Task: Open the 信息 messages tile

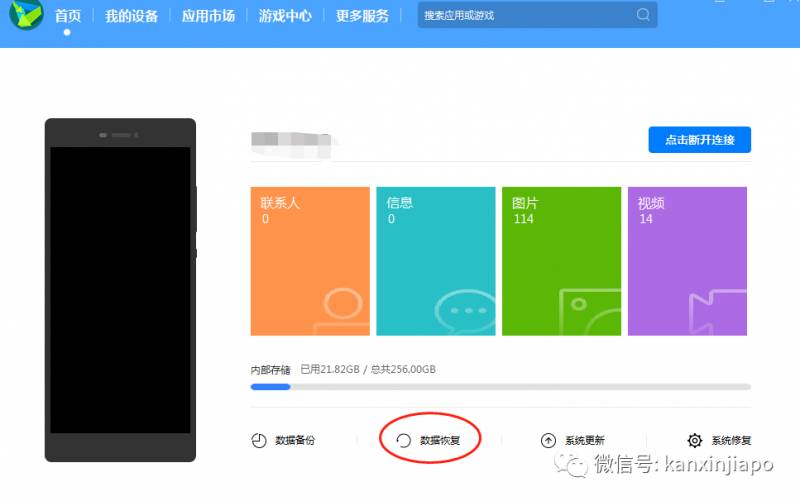Action: [436, 261]
